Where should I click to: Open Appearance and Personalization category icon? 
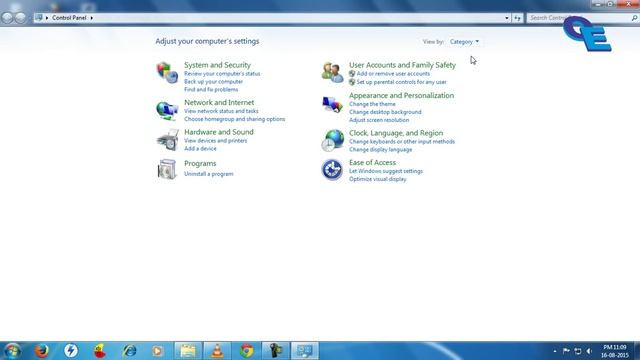(332, 104)
